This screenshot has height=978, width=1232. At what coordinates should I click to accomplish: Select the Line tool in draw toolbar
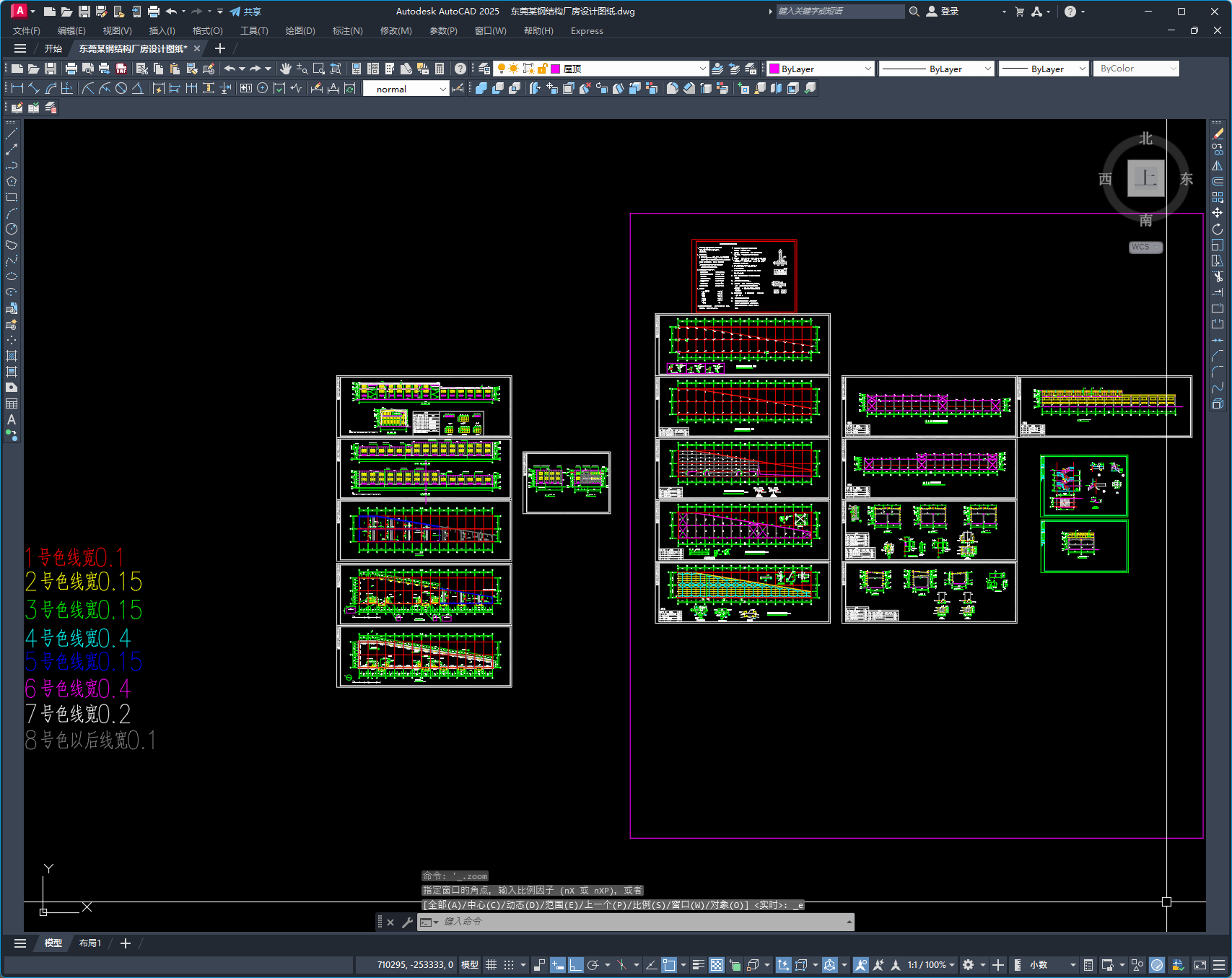click(x=12, y=134)
